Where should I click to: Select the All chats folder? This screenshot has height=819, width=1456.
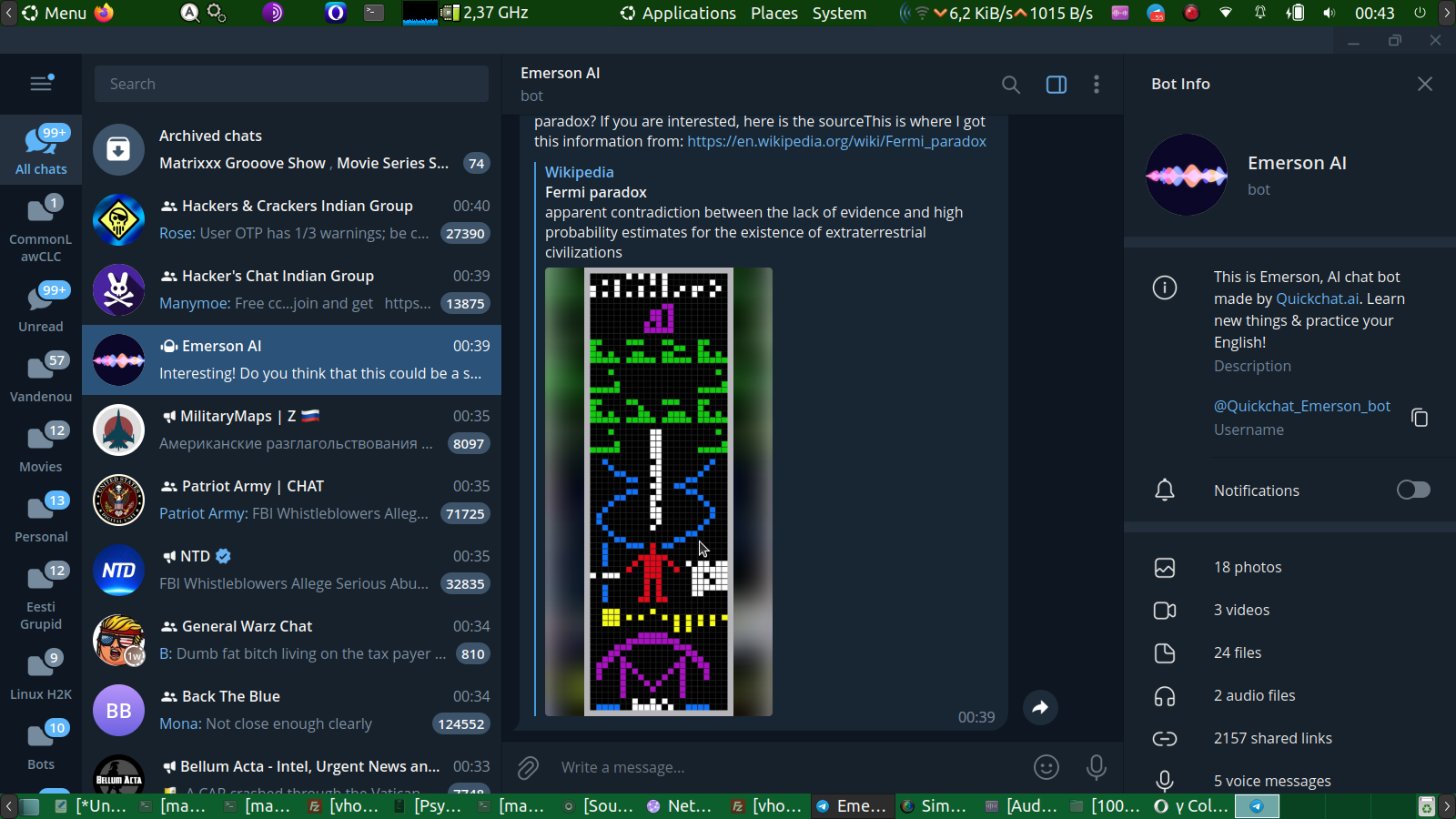click(41, 150)
